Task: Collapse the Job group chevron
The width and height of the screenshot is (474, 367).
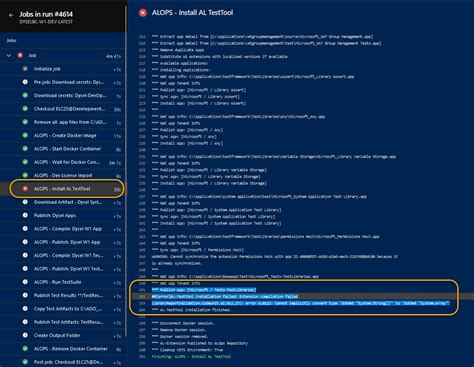Action: (9, 56)
